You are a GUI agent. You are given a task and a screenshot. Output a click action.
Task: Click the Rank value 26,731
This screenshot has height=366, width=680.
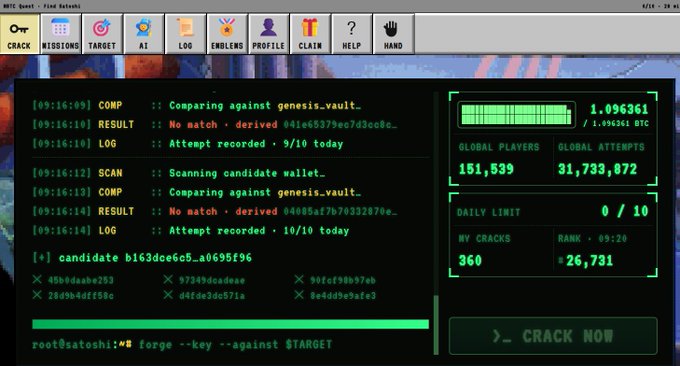tap(586, 260)
